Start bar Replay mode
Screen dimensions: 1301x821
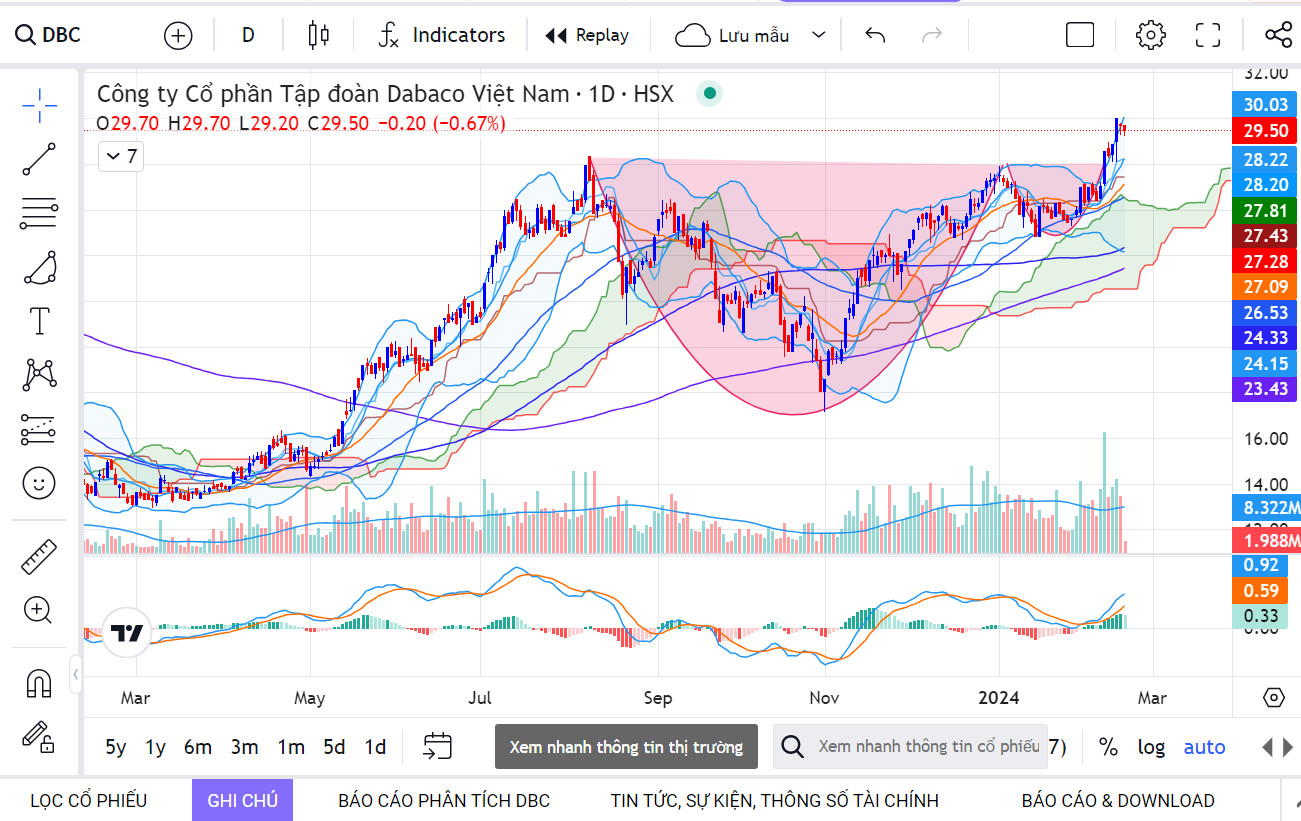(x=586, y=35)
